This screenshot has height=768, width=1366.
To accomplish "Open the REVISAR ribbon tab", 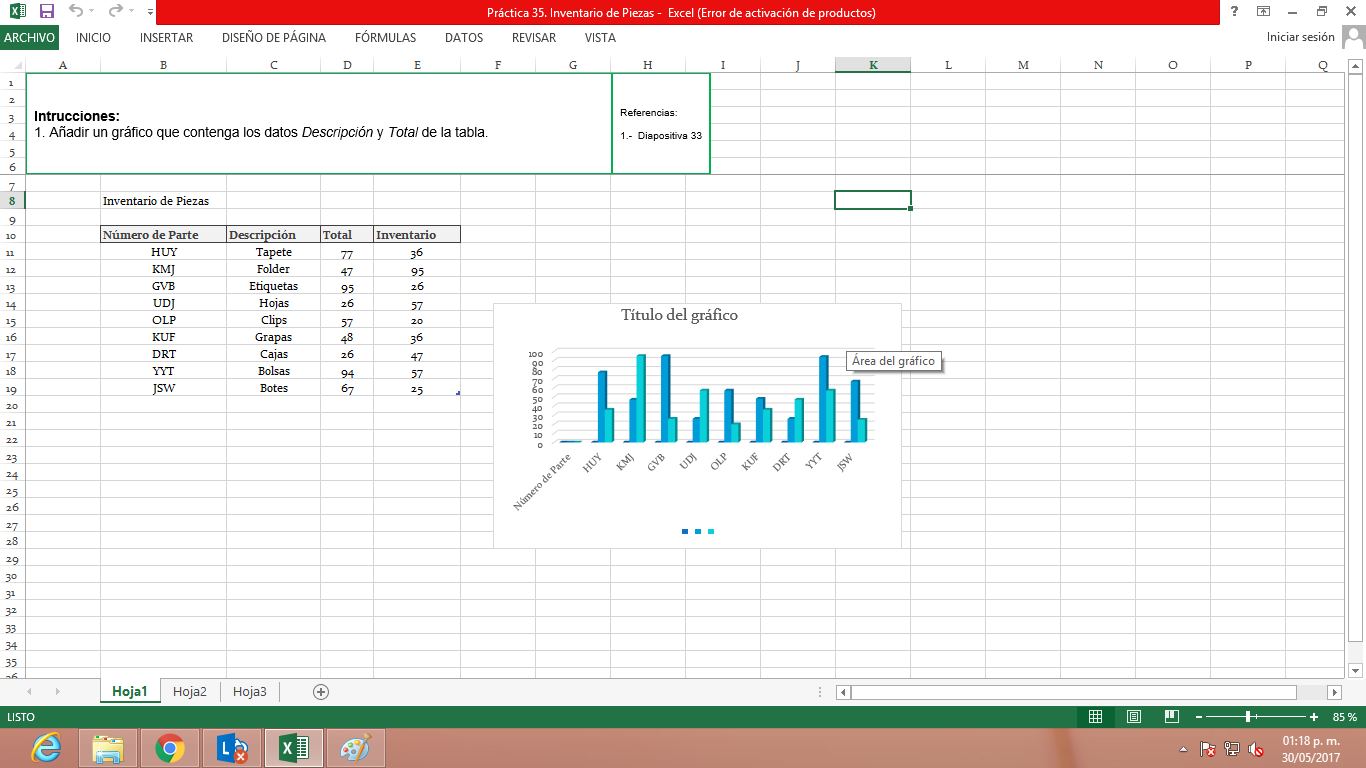I will click(534, 38).
